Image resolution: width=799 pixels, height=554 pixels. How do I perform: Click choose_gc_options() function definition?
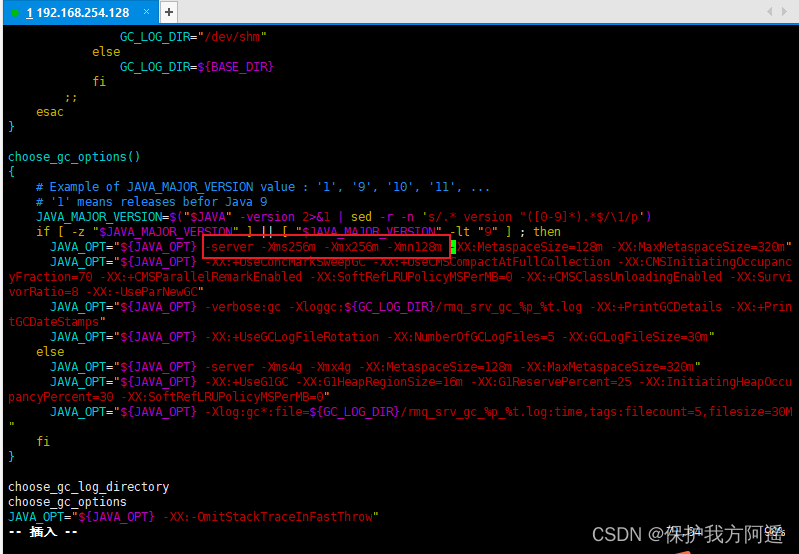[74, 157]
